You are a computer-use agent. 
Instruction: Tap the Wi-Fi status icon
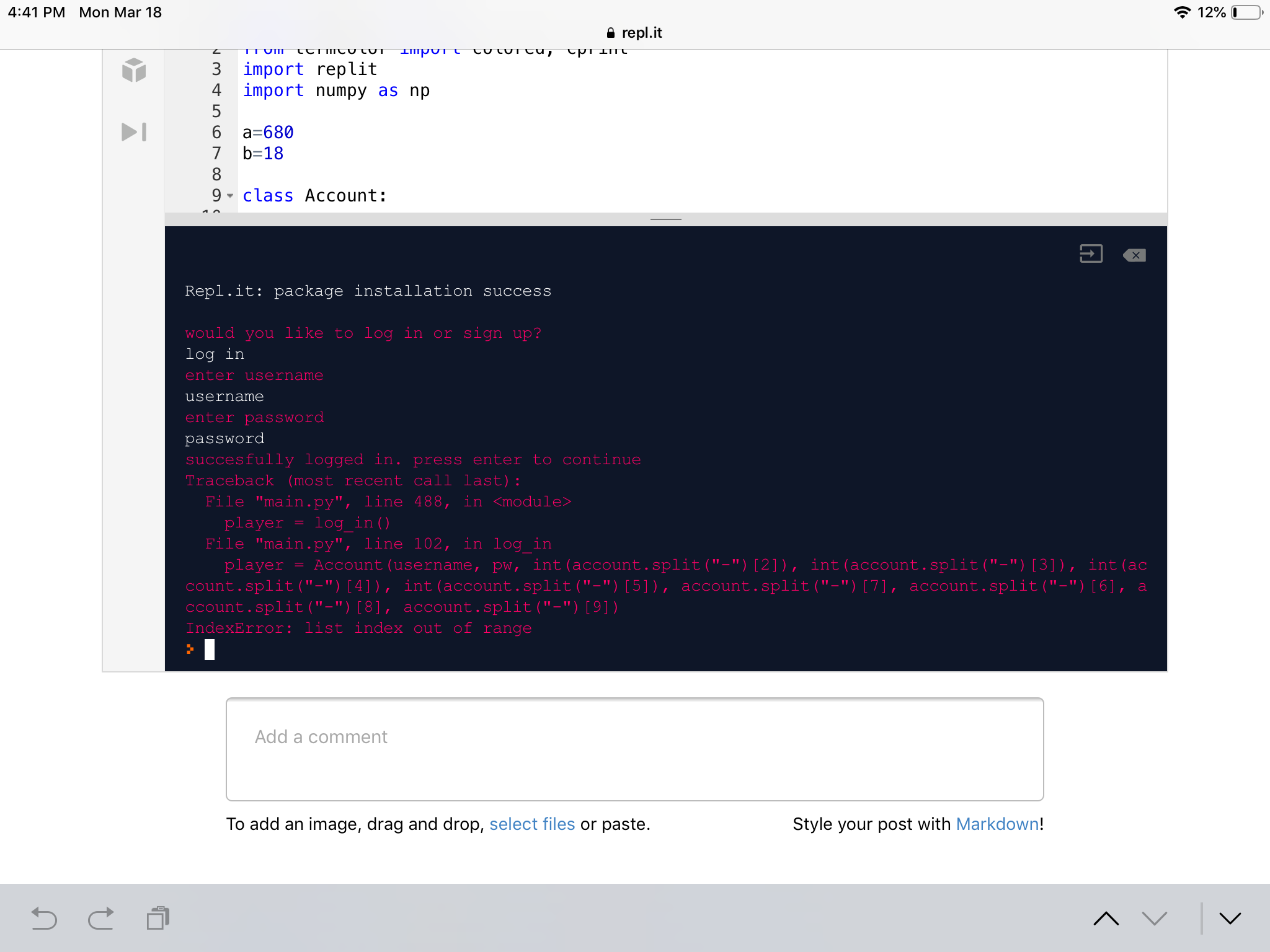1182,12
